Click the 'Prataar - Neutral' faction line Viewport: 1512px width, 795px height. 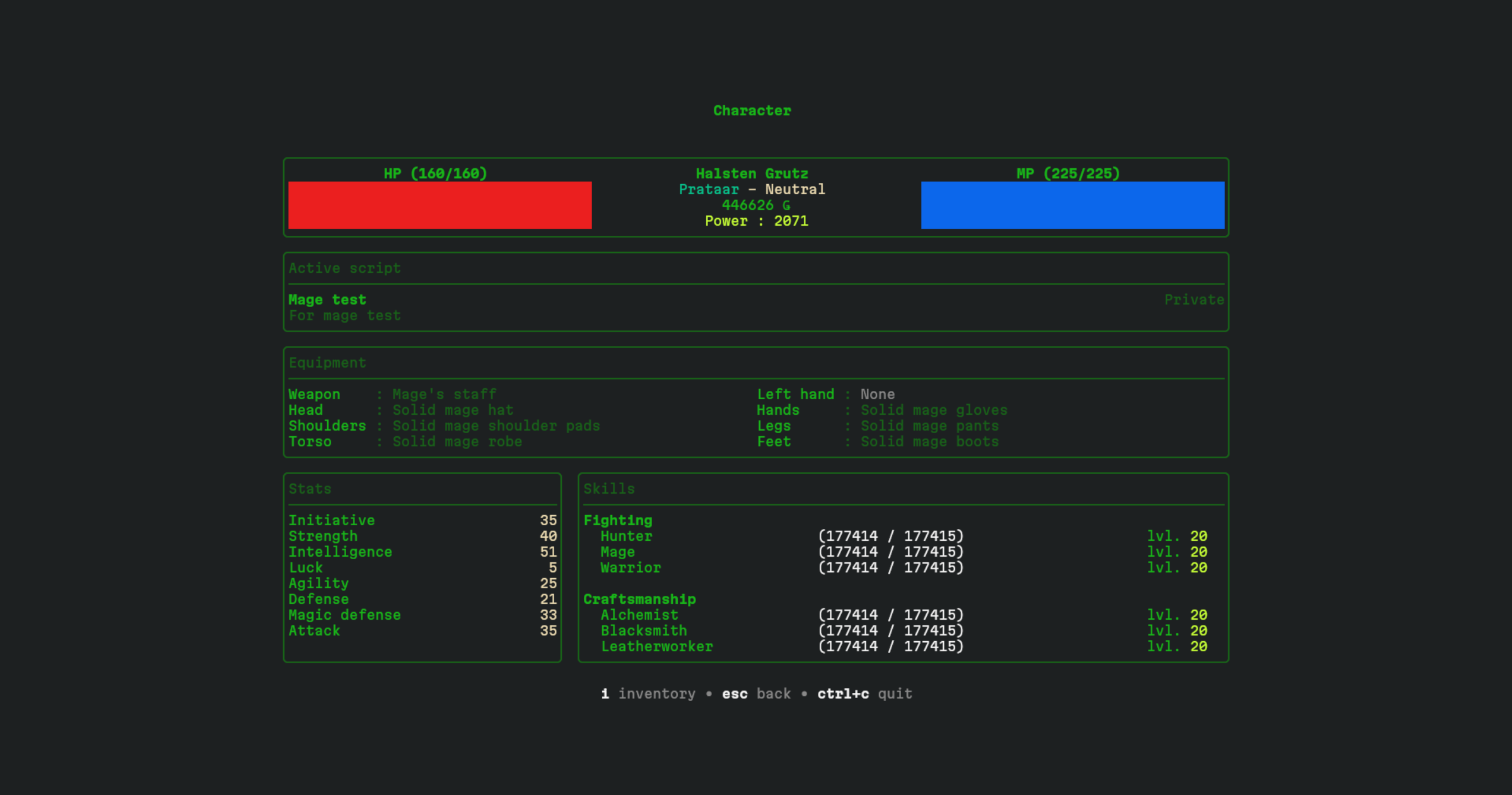coord(752,189)
